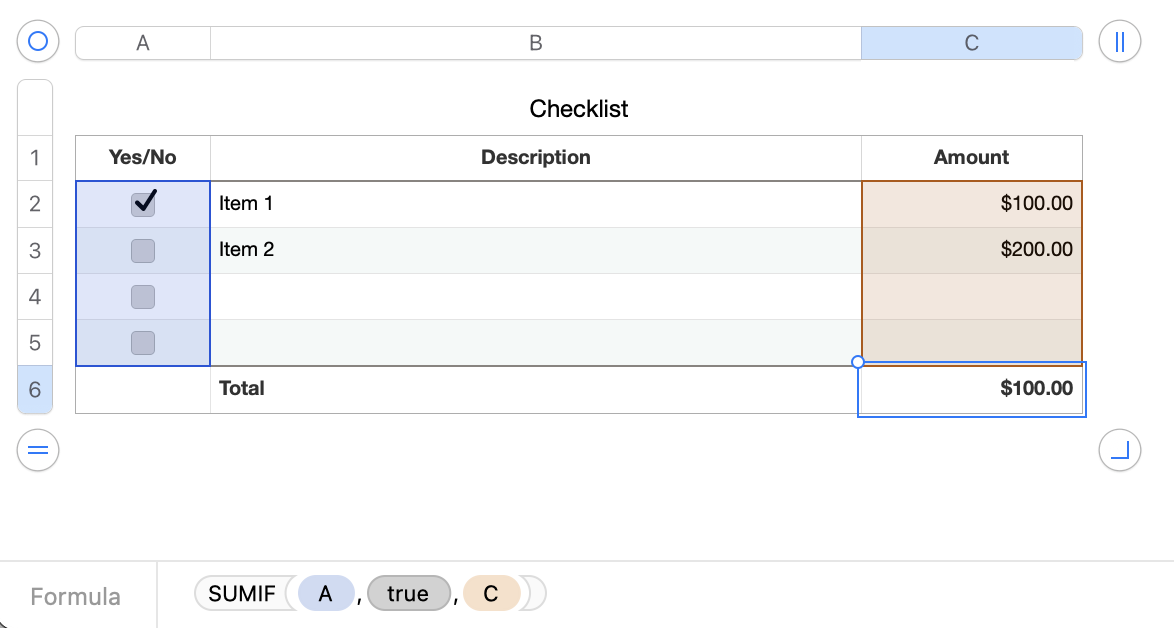Click the table select circle handle
This screenshot has height=628, width=1174.
click(38, 42)
